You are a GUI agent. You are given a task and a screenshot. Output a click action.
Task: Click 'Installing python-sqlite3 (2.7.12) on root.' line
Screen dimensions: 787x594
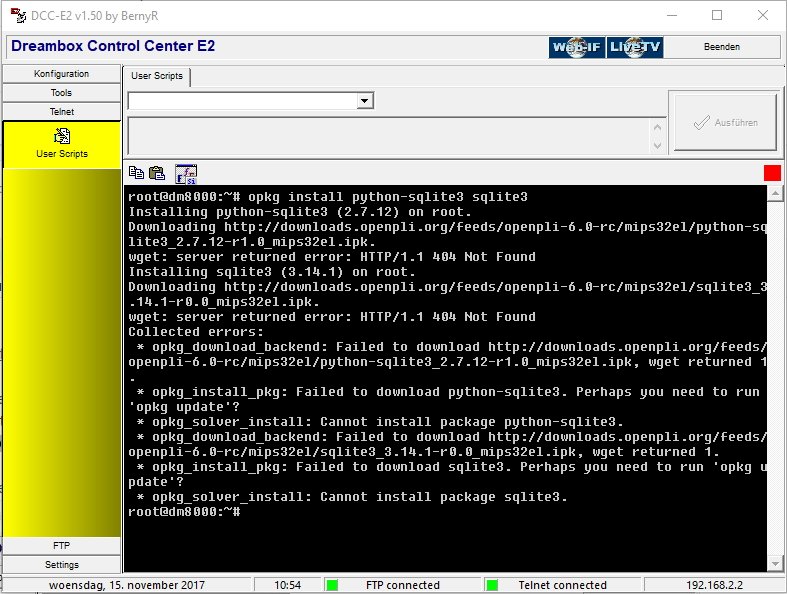(x=300, y=212)
